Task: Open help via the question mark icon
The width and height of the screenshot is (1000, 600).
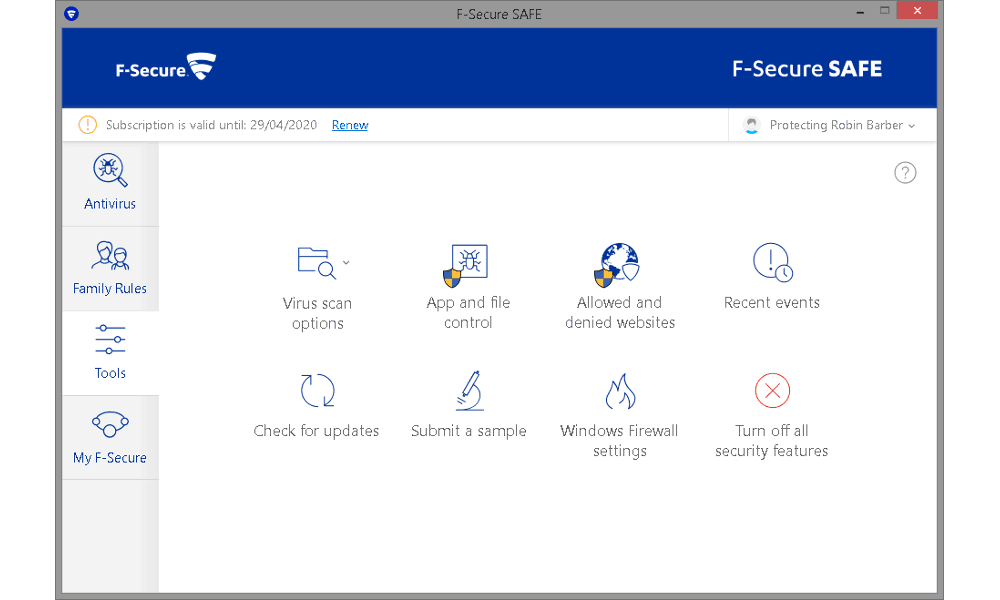Action: (x=905, y=173)
